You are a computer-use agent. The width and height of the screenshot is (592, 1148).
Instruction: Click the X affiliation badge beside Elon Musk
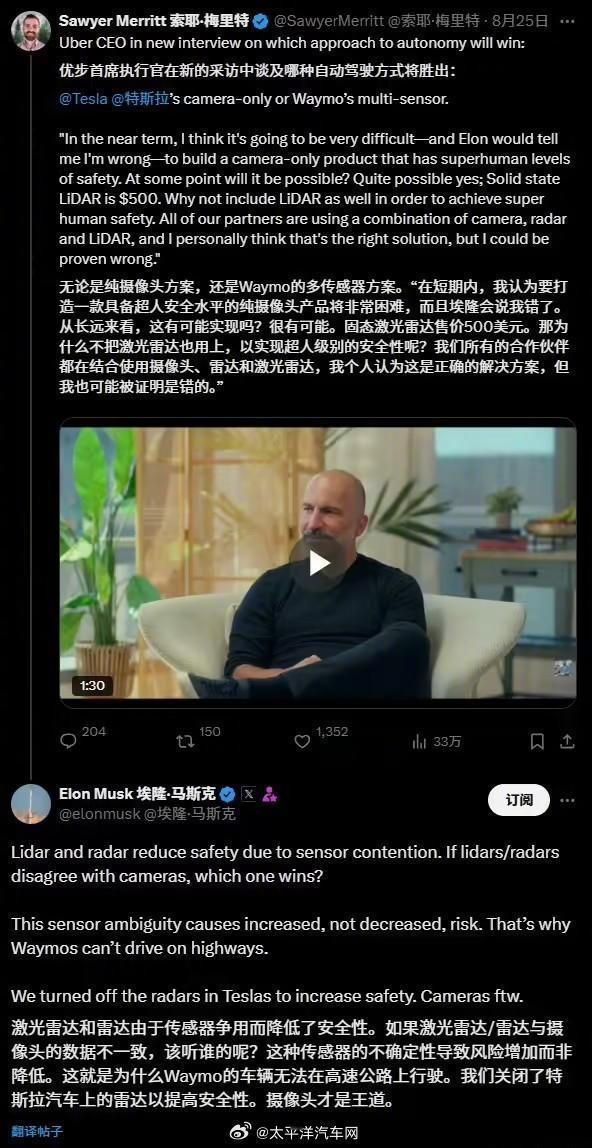[x=249, y=794]
